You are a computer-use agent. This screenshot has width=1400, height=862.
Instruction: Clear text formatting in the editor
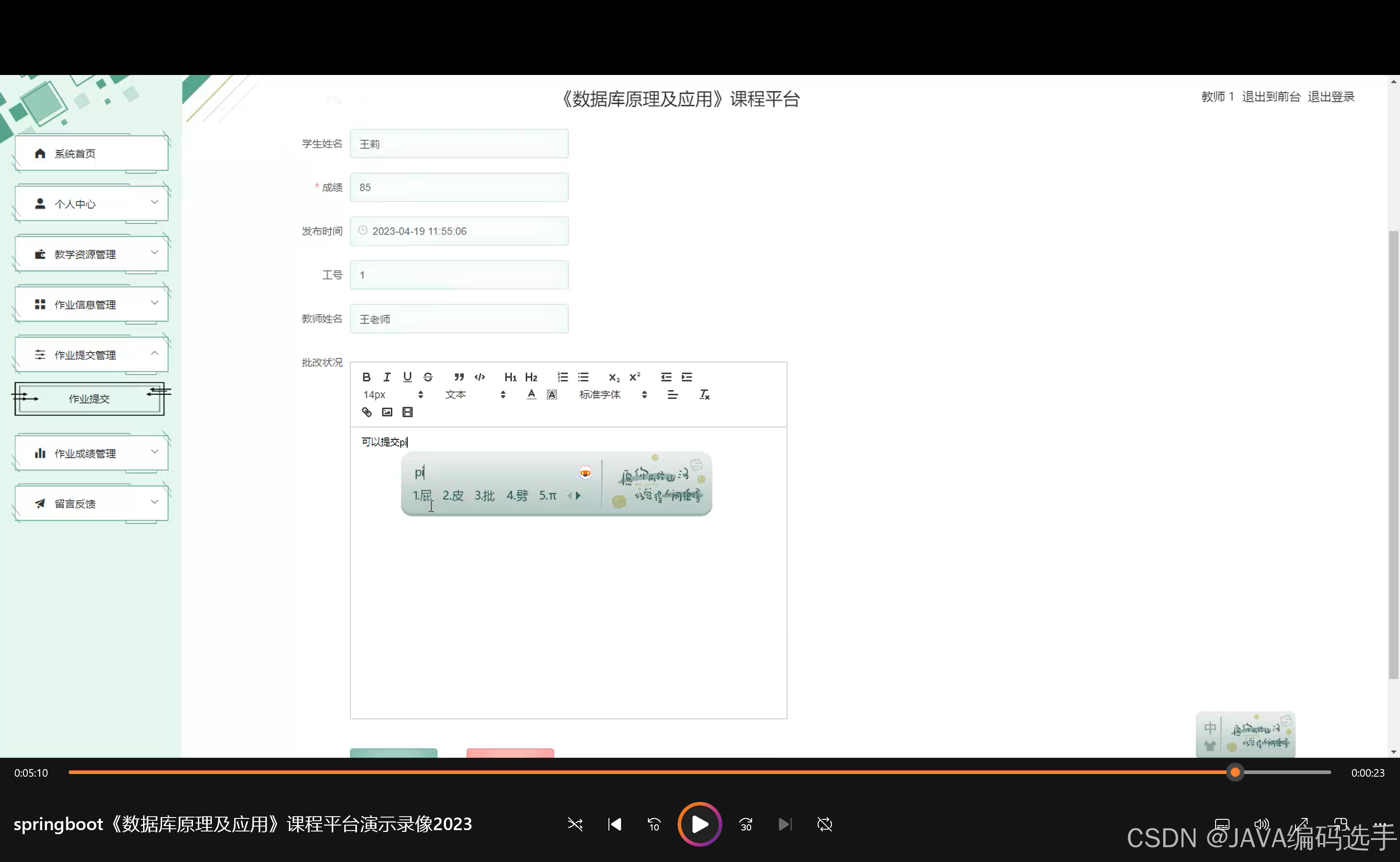tap(704, 395)
